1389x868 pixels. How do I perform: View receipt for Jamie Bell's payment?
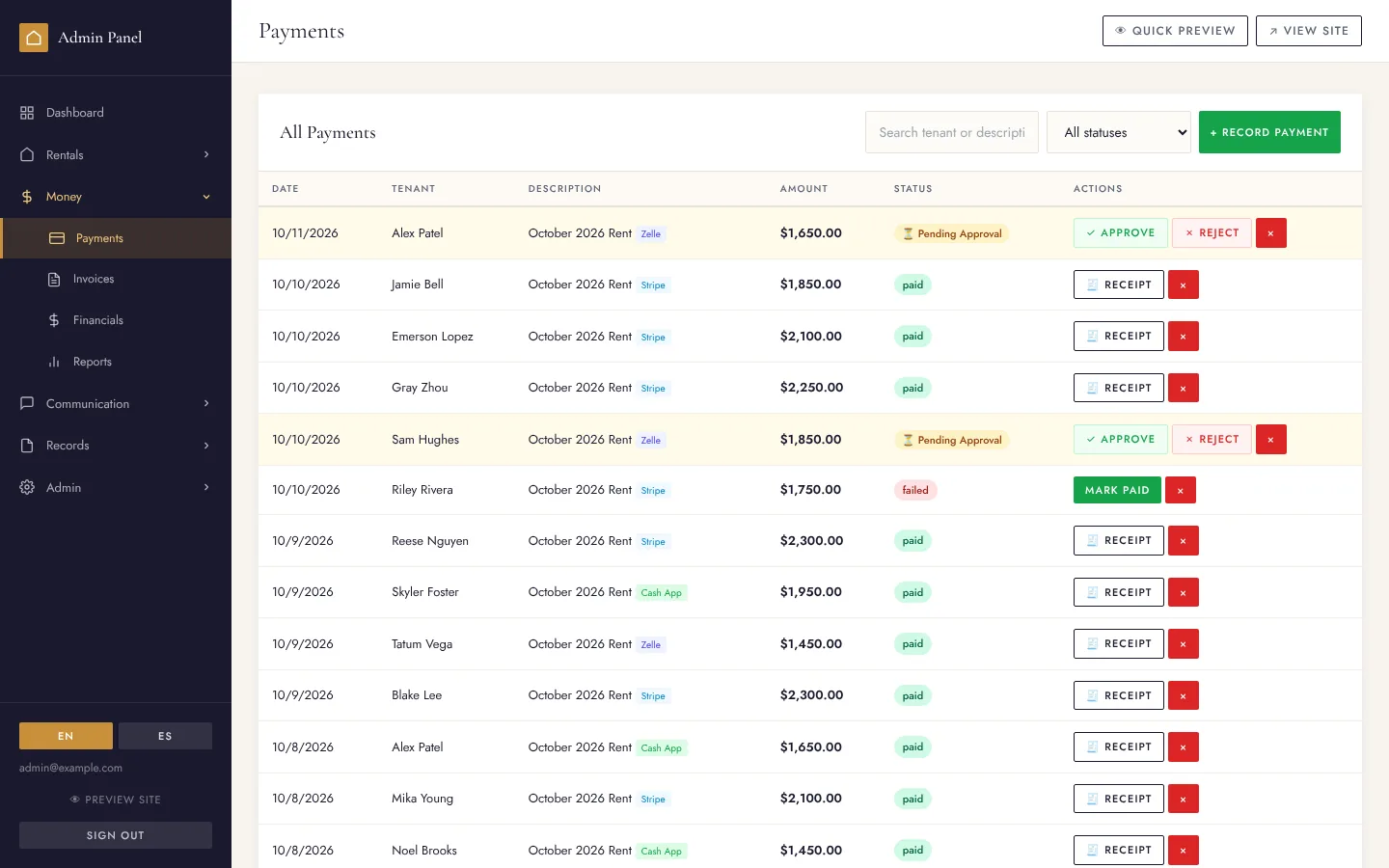point(1119,285)
